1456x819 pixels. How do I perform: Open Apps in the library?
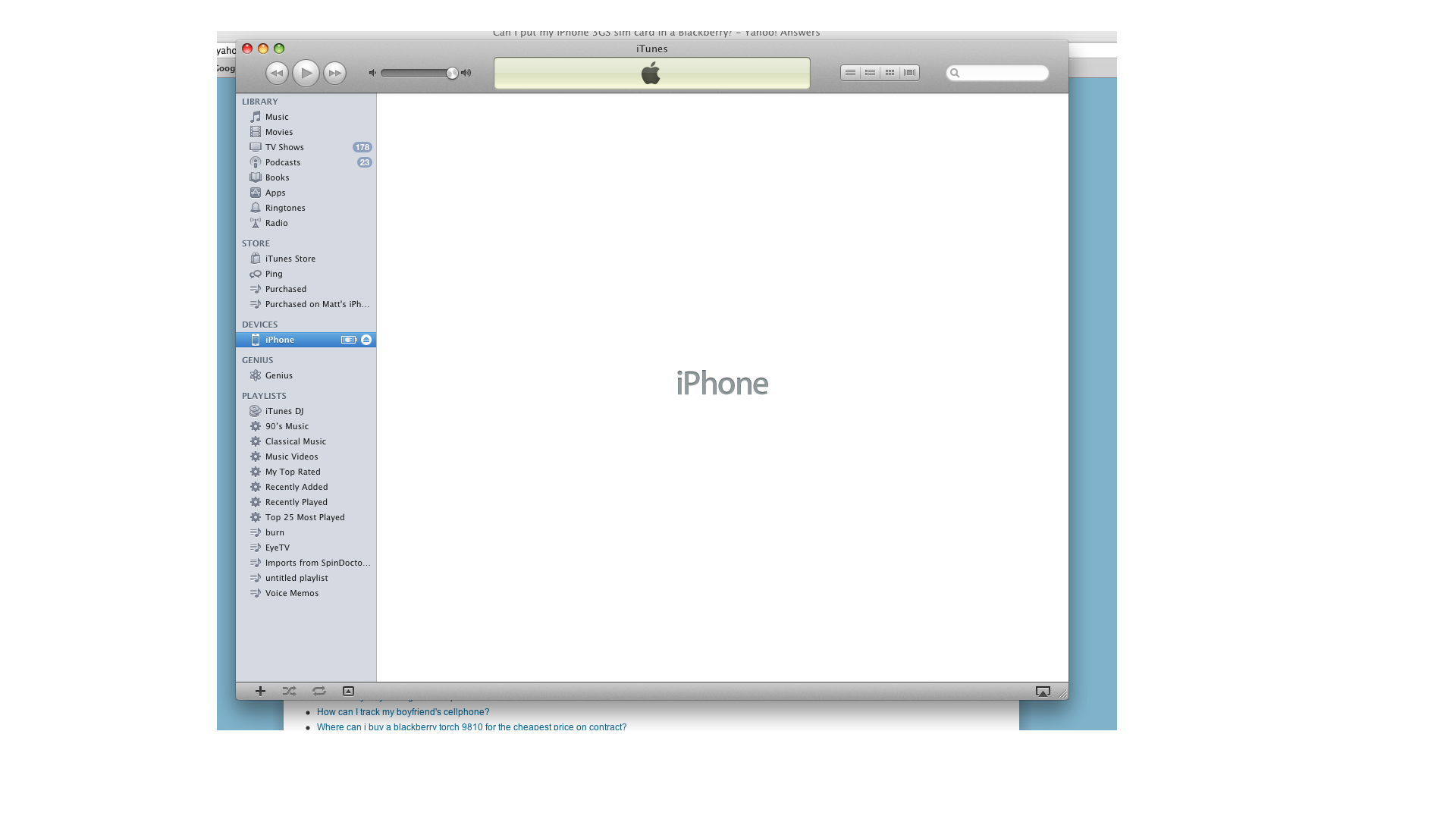[306, 193]
